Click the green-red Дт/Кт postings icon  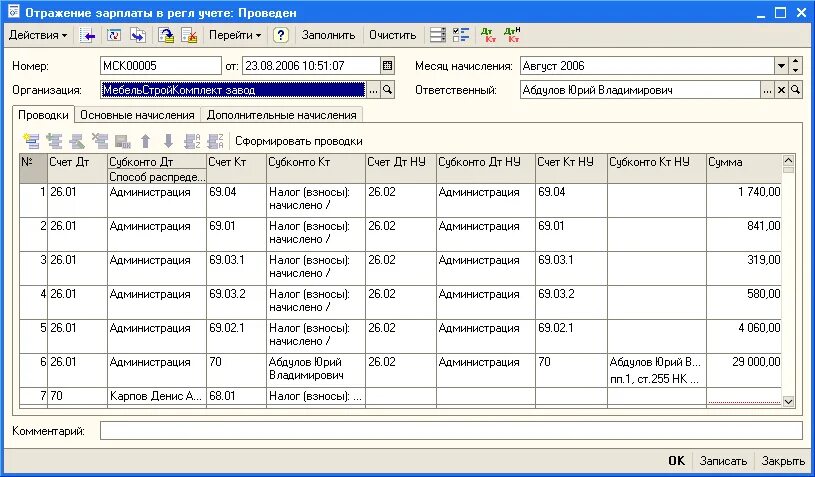click(x=489, y=35)
